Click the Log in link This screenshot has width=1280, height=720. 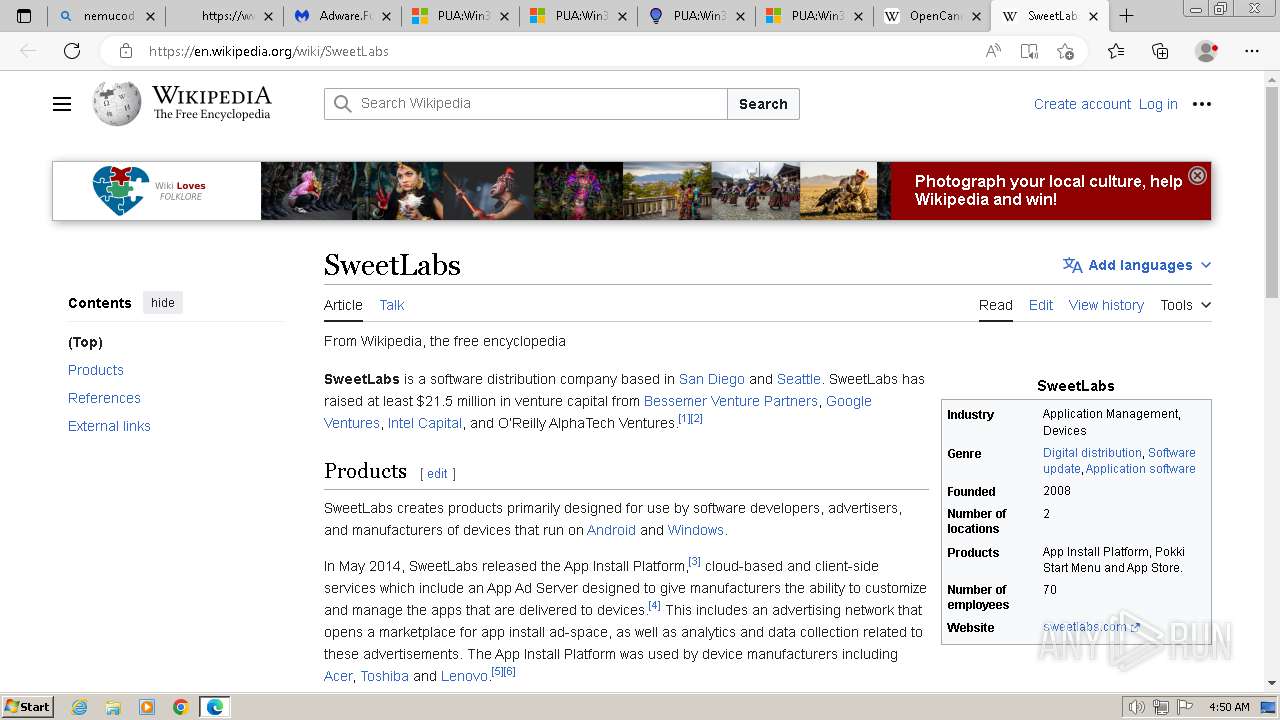tap(1158, 104)
